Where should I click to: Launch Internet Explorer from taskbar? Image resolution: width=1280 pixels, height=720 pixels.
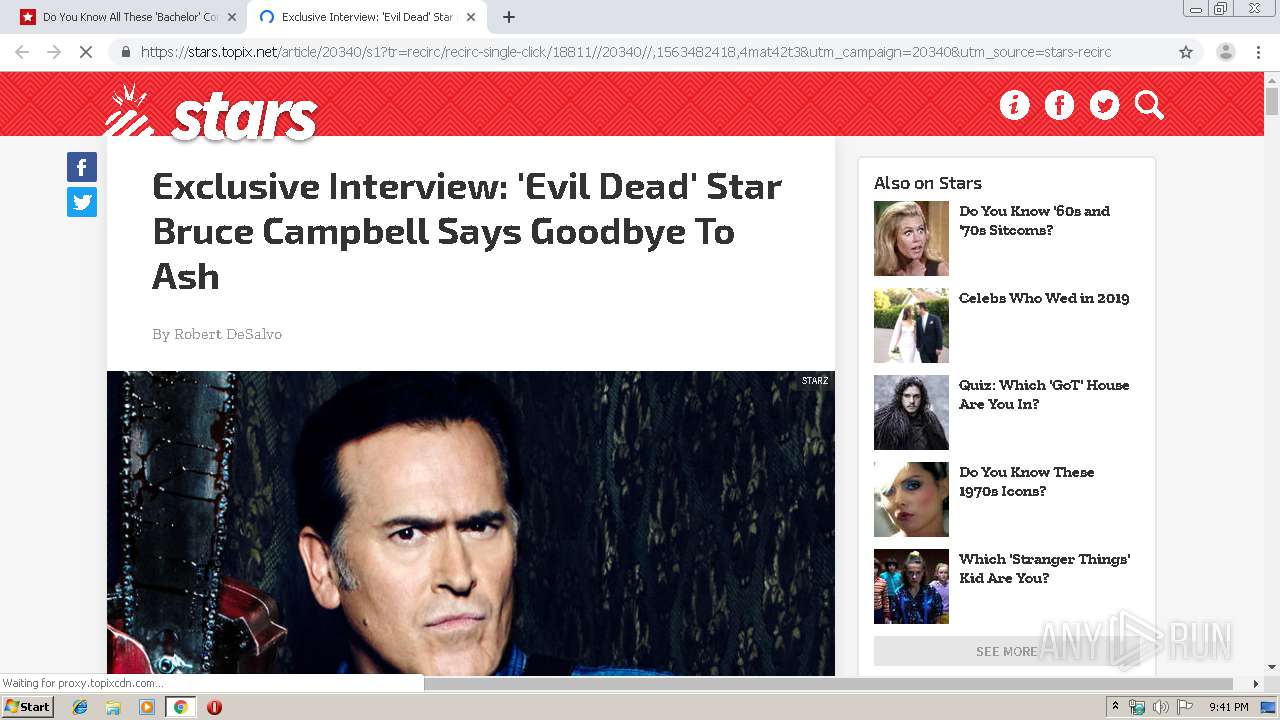click(x=80, y=707)
